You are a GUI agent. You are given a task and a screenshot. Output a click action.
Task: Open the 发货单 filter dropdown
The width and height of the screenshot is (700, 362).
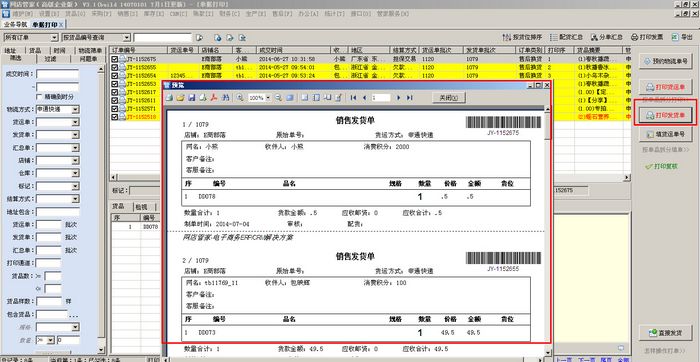coord(75,135)
